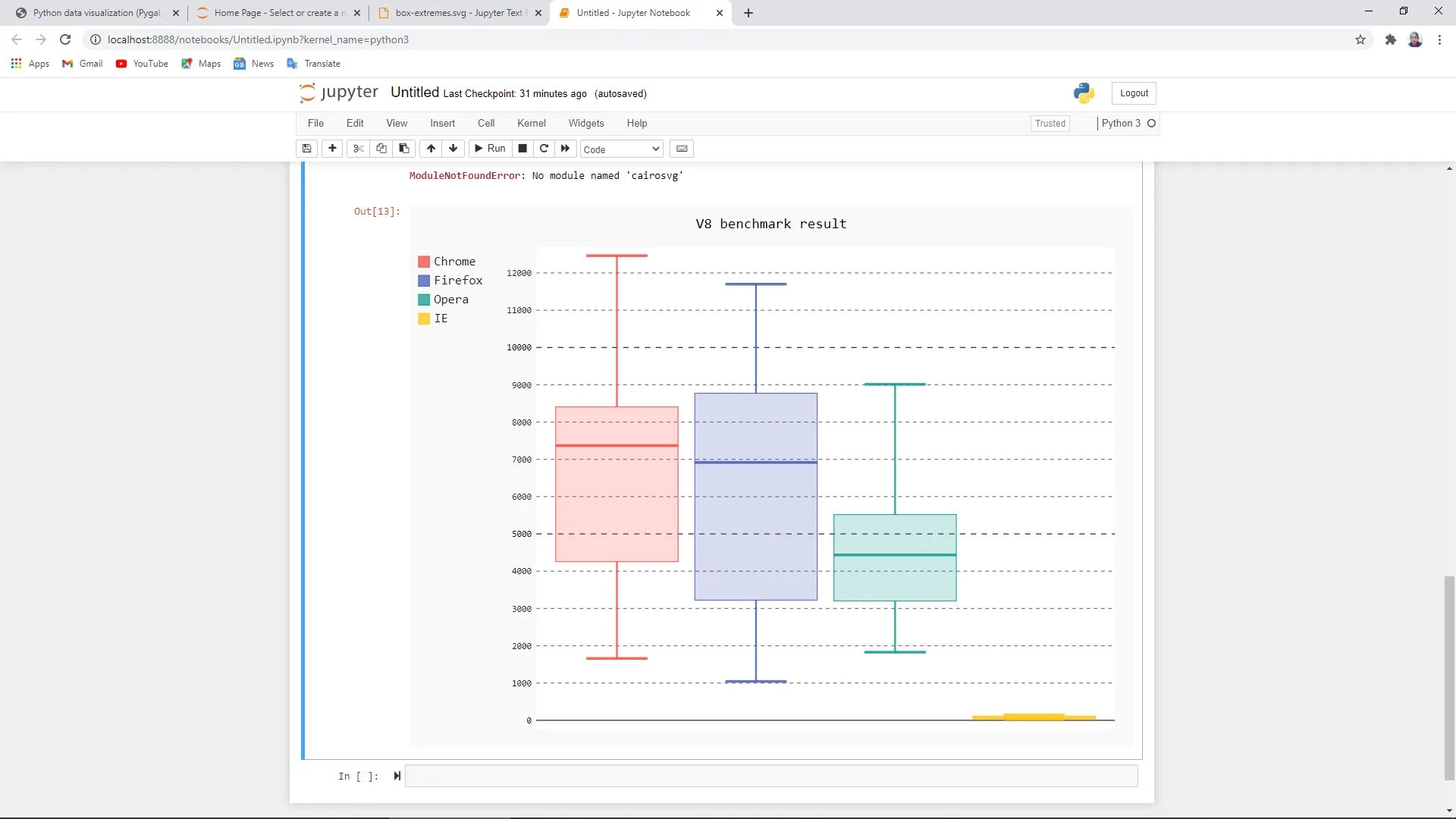Click the Insert cell below icon
The image size is (1456, 819).
332,148
